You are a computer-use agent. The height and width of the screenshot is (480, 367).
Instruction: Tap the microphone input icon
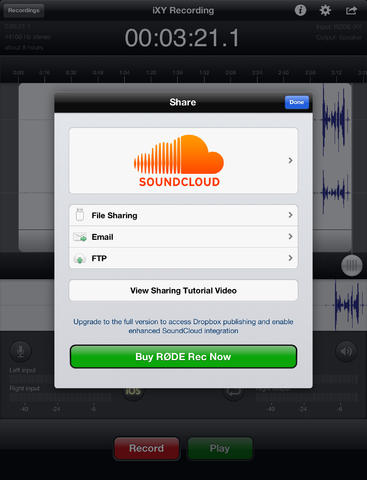[20, 351]
